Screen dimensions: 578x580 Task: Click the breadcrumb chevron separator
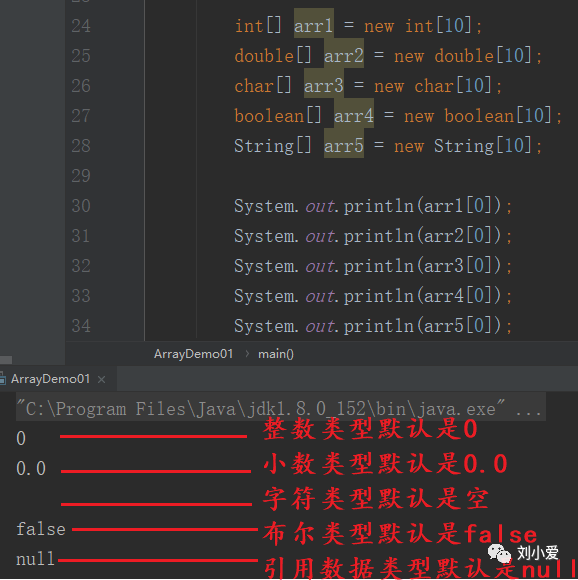pyautogui.click(x=247, y=354)
